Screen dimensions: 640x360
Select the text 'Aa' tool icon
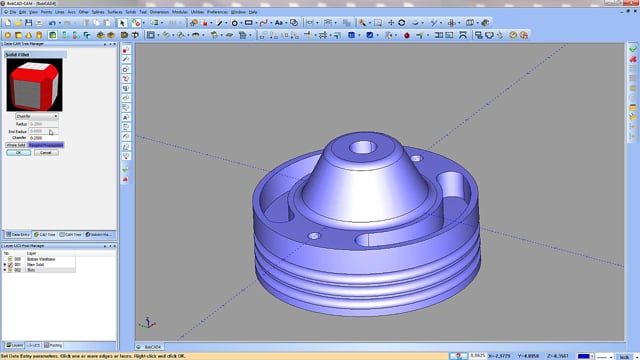[x=279, y=23]
